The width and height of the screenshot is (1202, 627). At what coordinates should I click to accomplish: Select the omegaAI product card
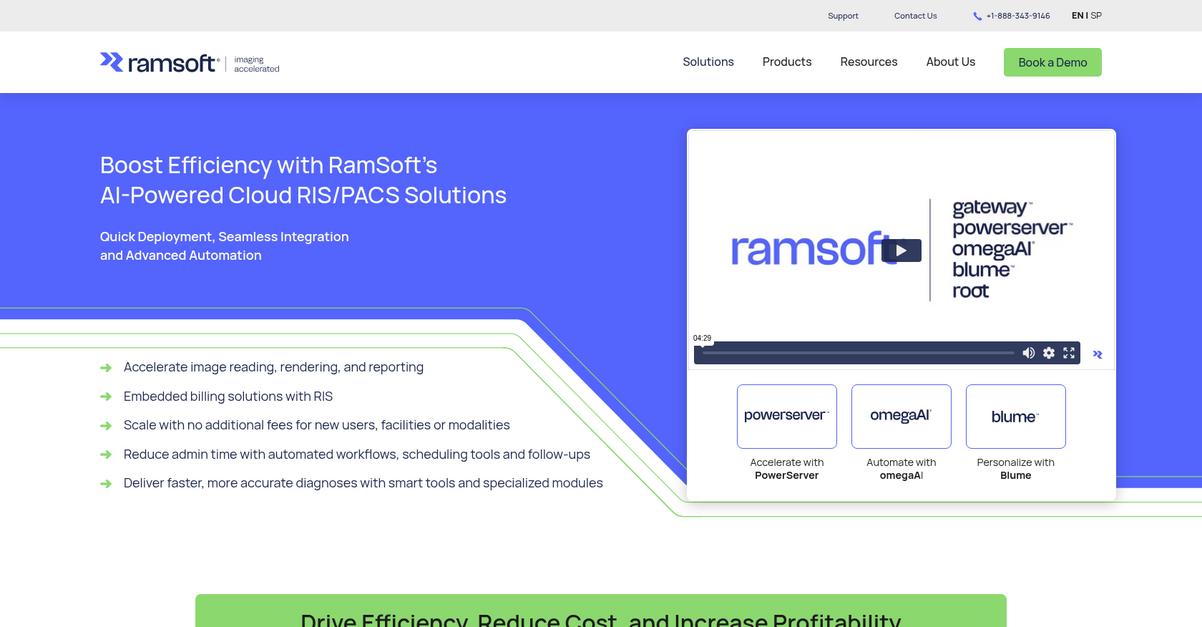901,416
